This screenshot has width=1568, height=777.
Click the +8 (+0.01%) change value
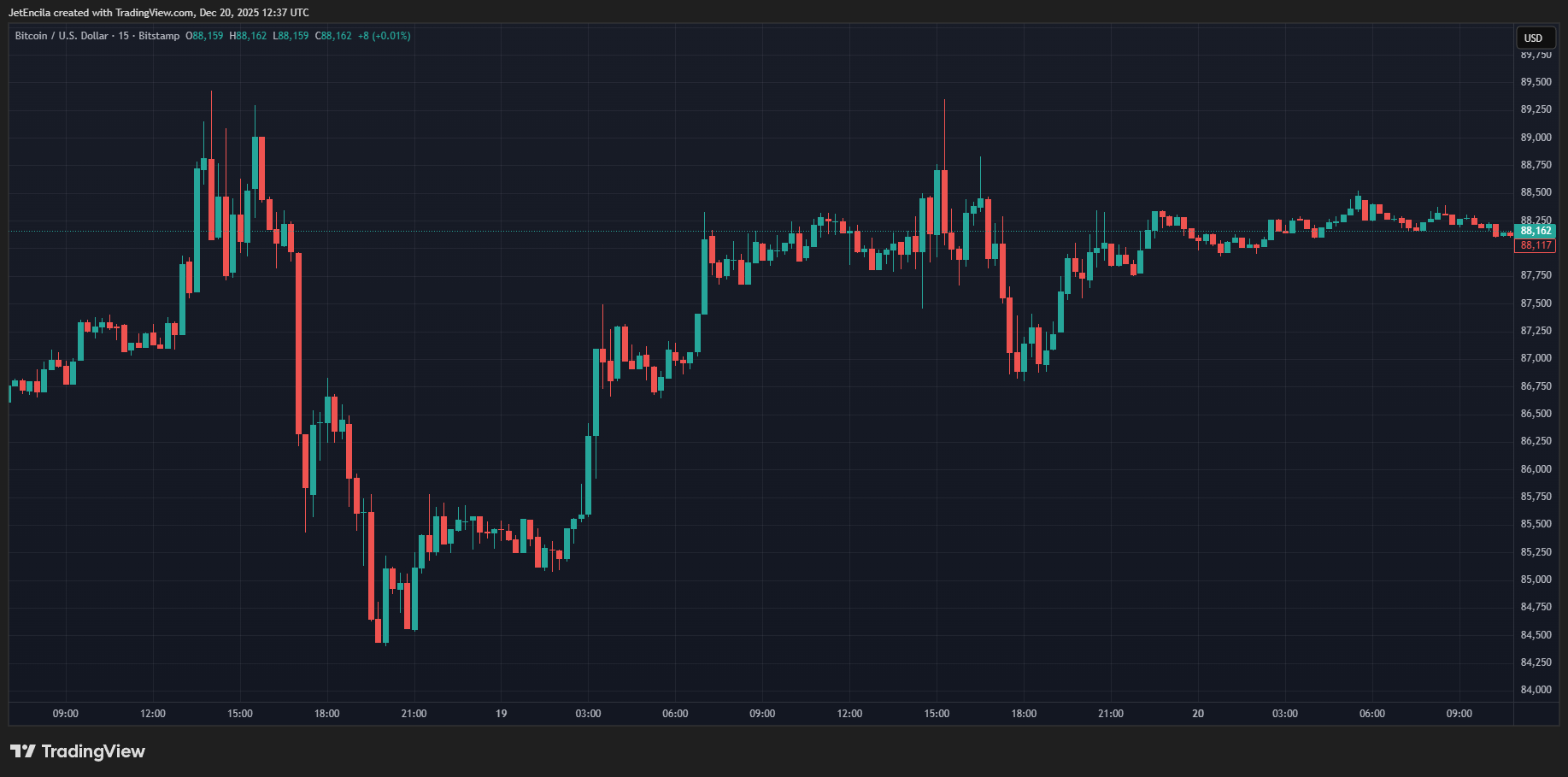point(385,36)
